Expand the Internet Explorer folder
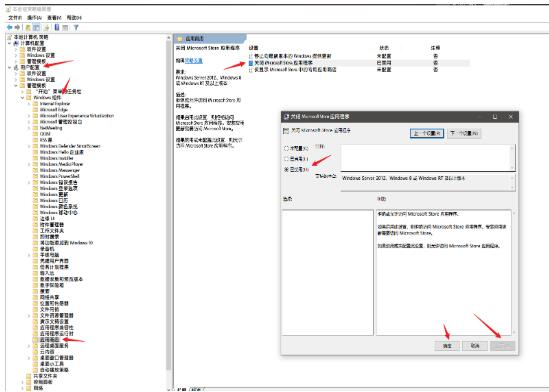Image resolution: width=549 pixels, height=392 pixels. [29, 104]
